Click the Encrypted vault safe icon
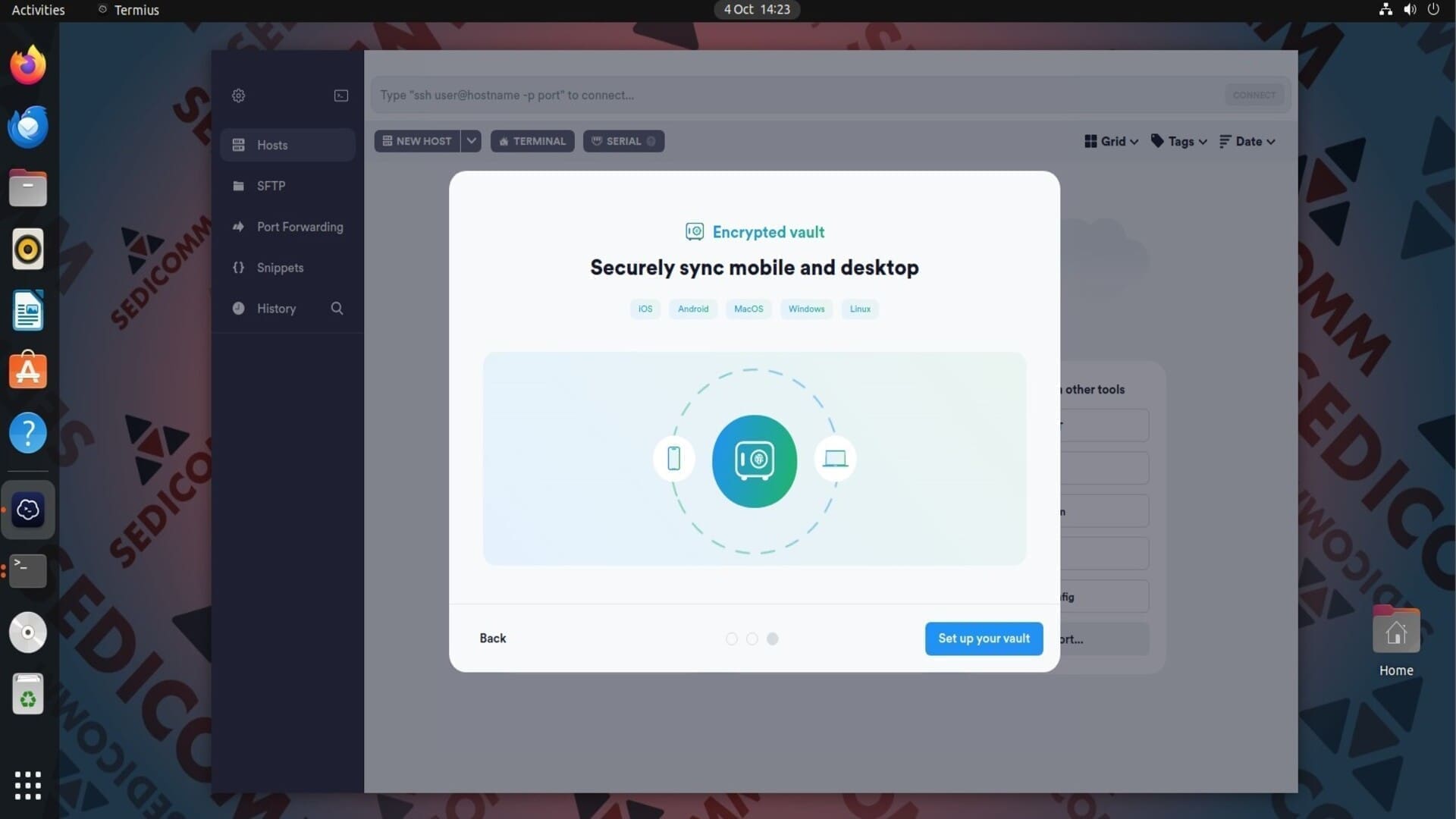Viewport: 1456px width, 819px height. [694, 231]
